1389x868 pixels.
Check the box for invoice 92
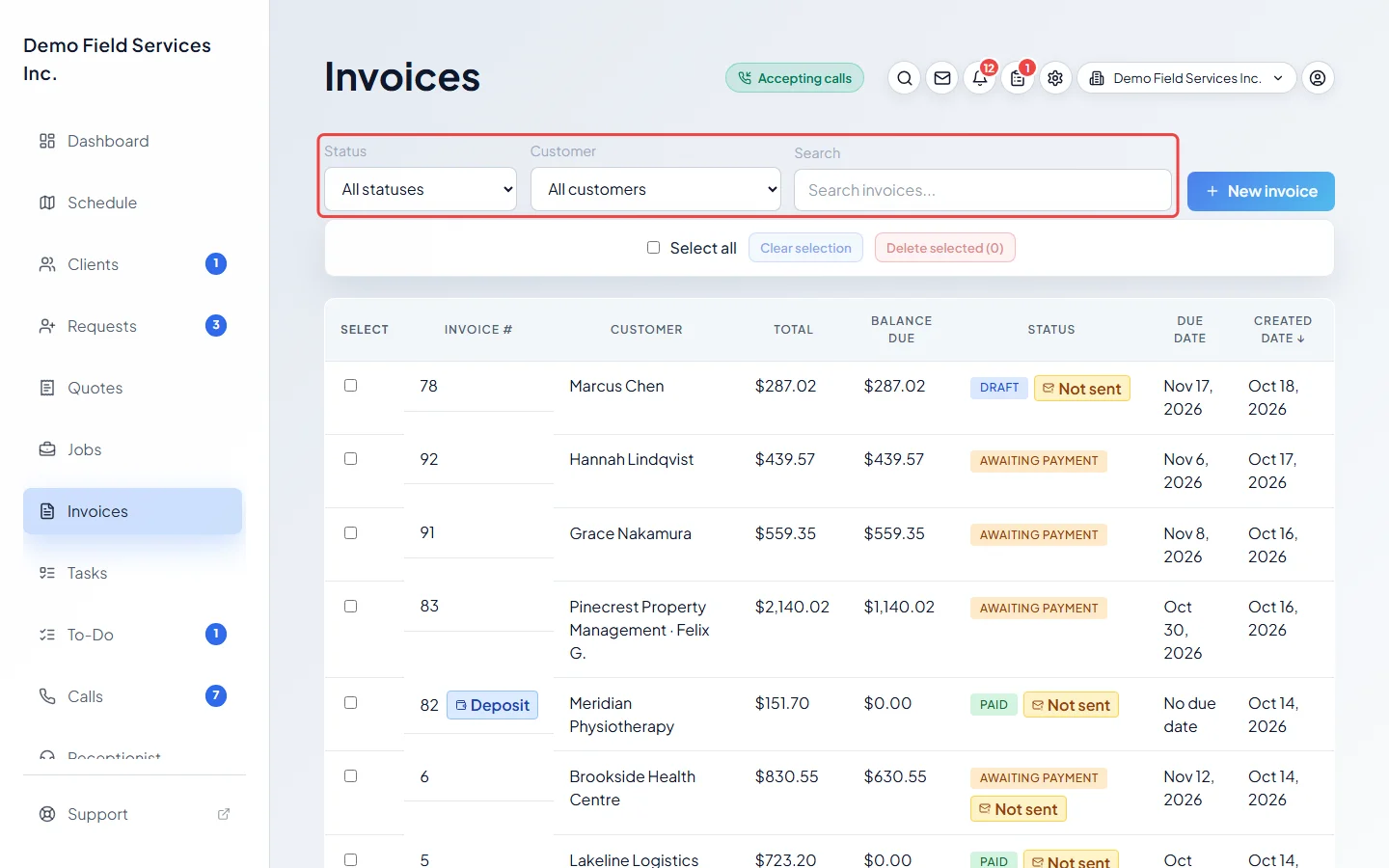pyautogui.click(x=351, y=459)
